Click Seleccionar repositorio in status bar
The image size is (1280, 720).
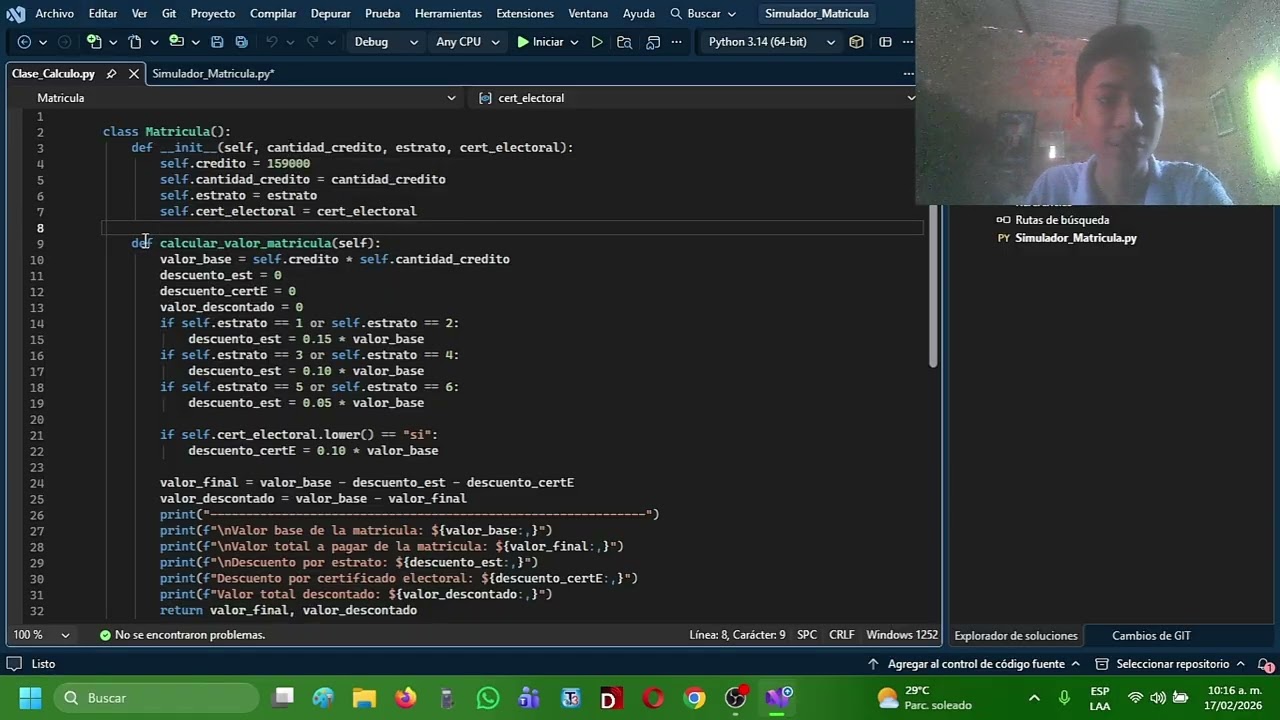[1170, 664]
